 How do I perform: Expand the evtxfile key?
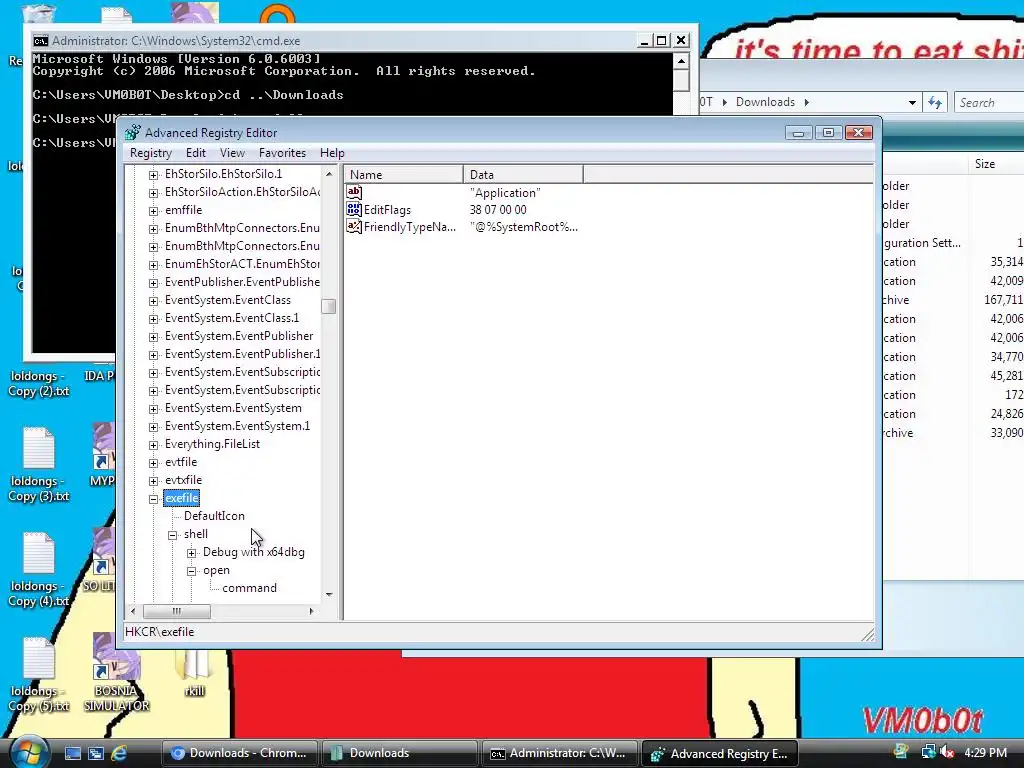[153, 481]
